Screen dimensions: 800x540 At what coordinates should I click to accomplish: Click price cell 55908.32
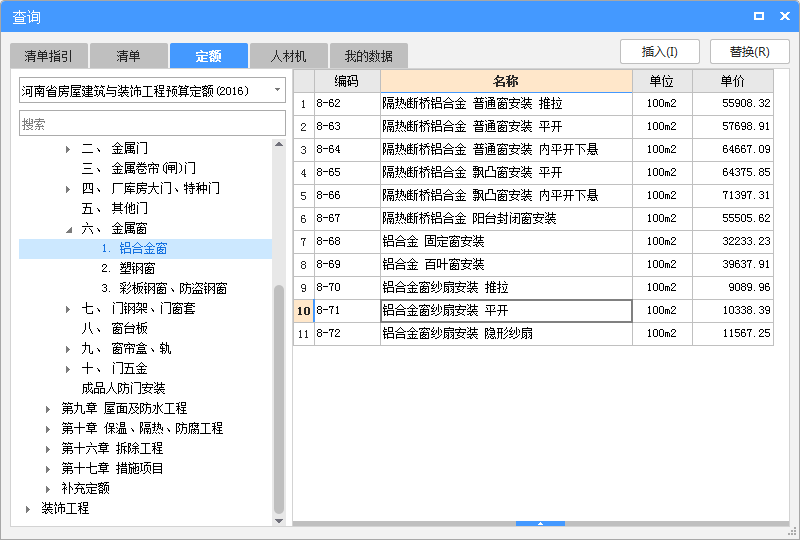click(733, 104)
